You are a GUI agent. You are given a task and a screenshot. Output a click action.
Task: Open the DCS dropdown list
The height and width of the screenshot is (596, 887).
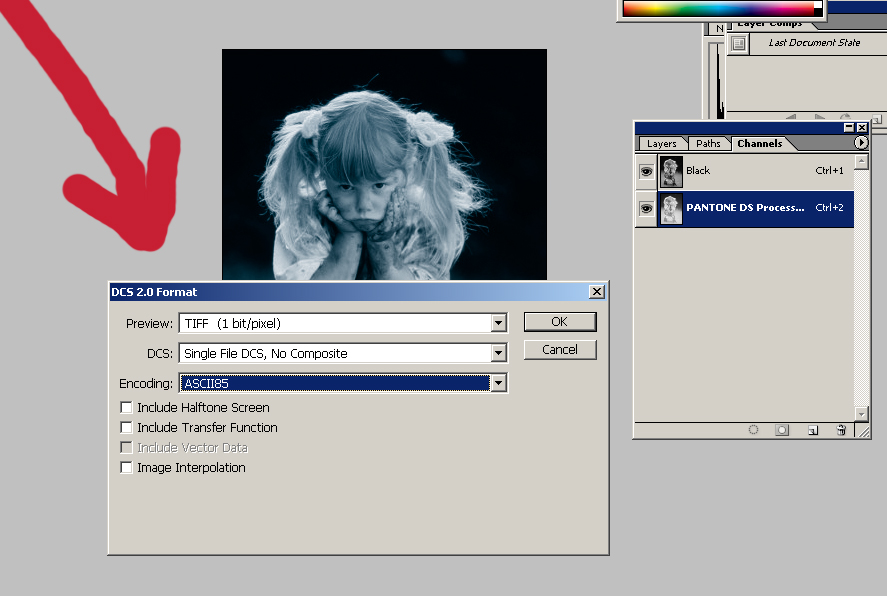click(498, 353)
